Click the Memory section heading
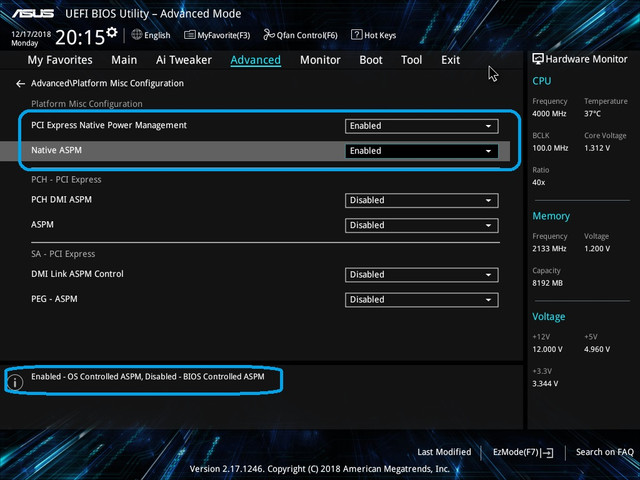The height and width of the screenshot is (480, 640). pos(551,216)
